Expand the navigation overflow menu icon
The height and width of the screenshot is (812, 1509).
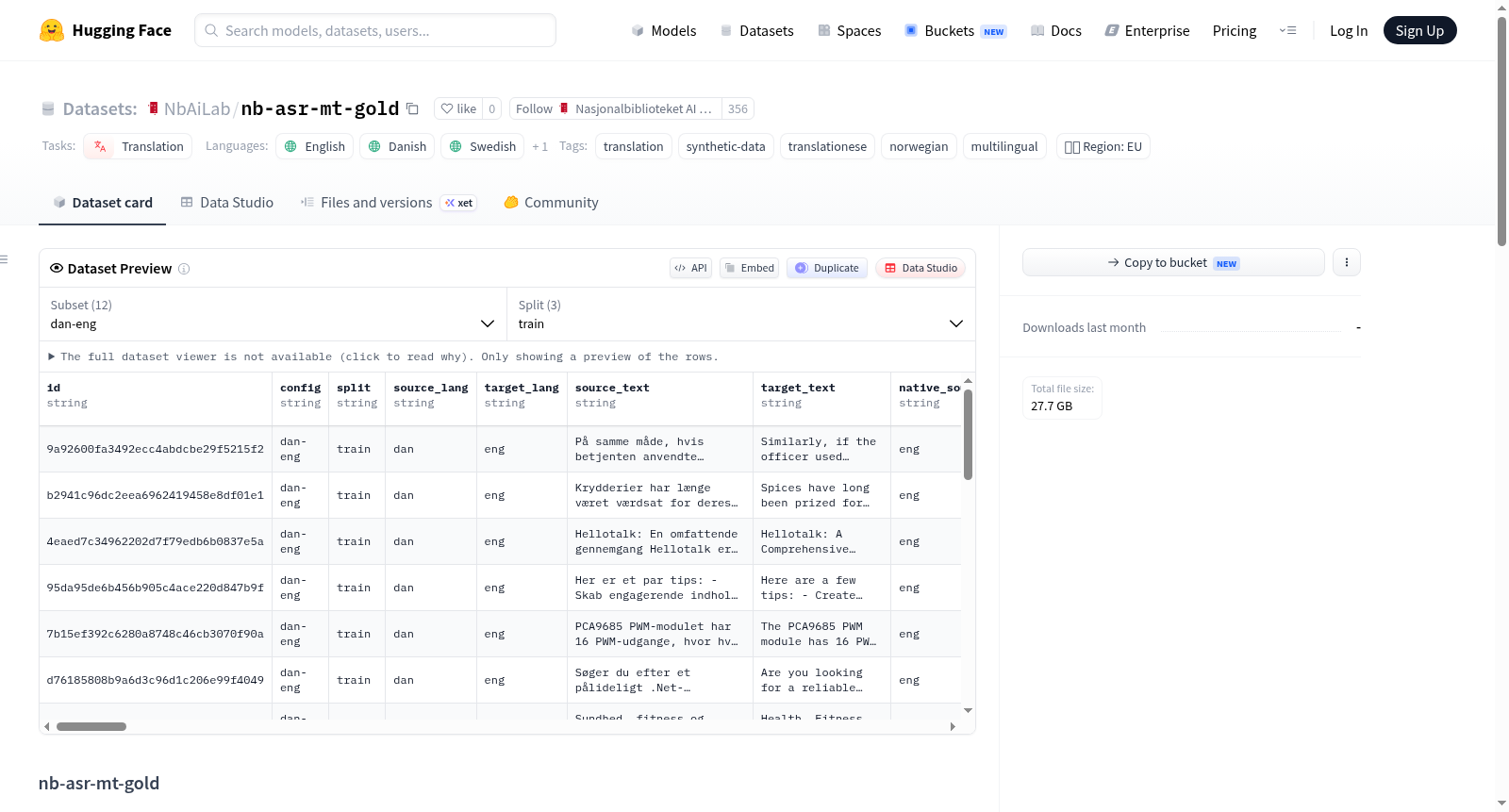pyautogui.click(x=1287, y=30)
